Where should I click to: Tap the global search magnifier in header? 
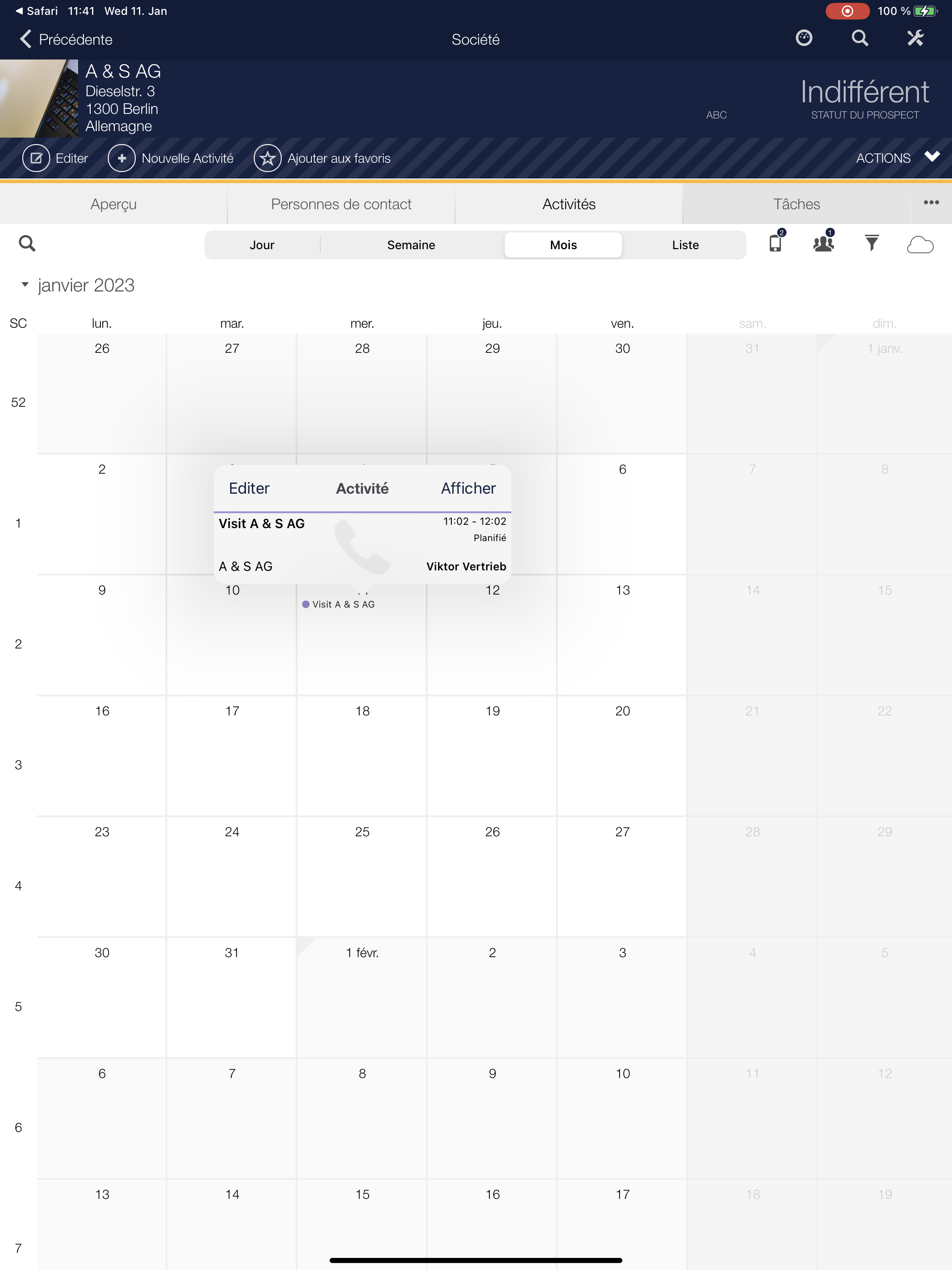[859, 39]
